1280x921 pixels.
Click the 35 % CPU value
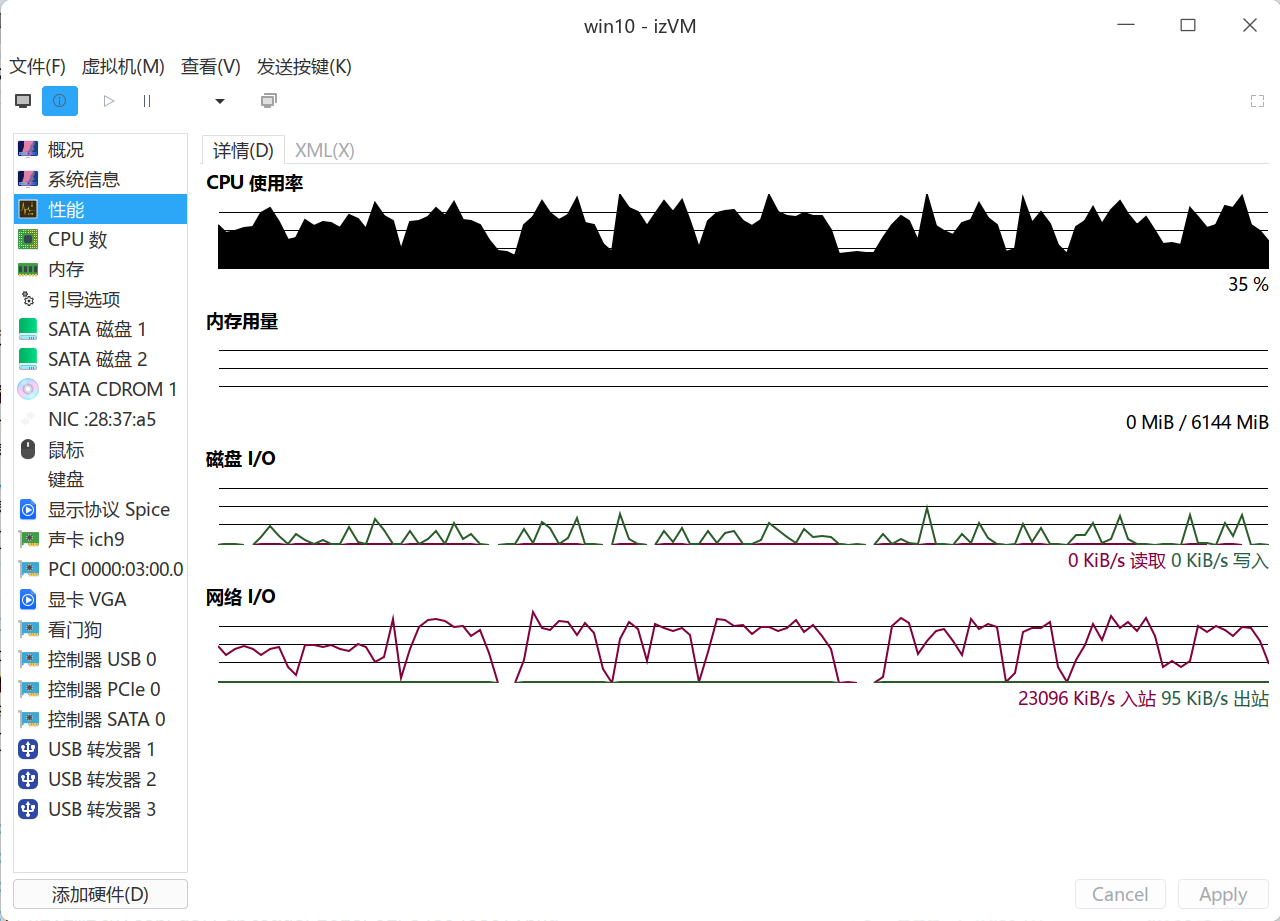click(x=1248, y=285)
